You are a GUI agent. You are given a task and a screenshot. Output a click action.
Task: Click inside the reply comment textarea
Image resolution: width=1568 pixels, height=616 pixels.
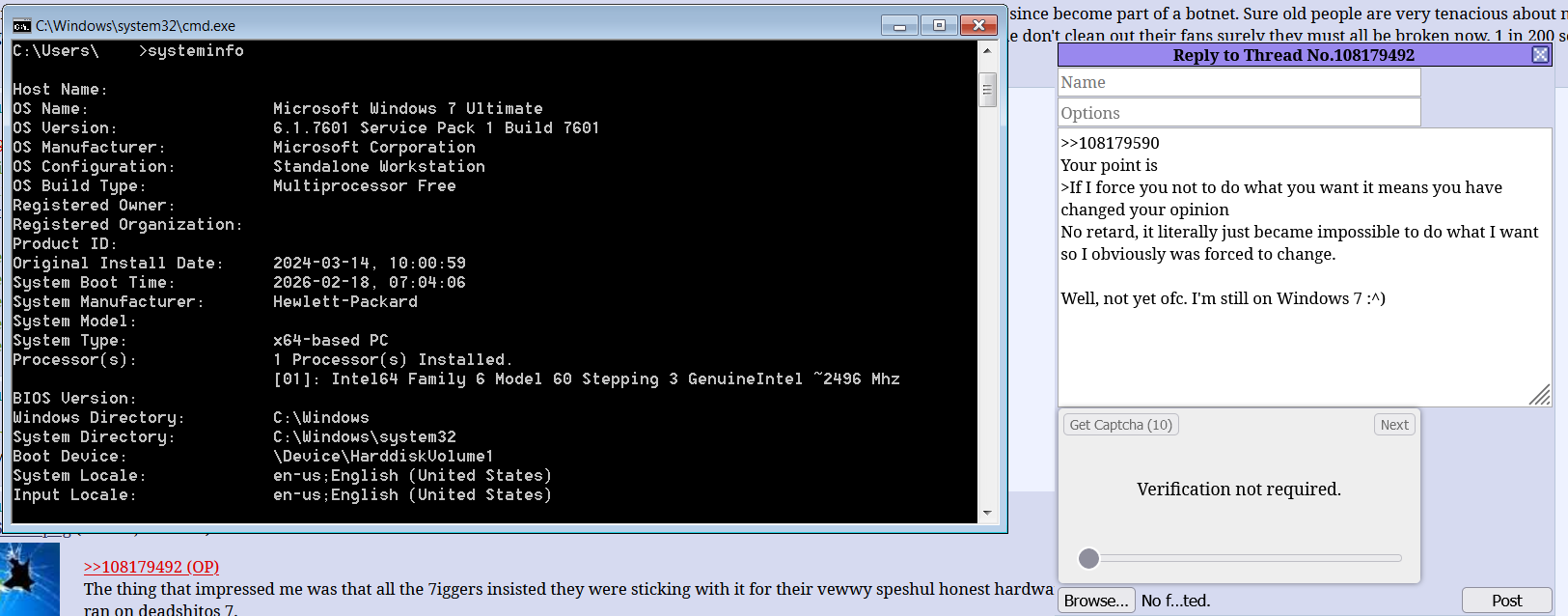[1305, 267]
